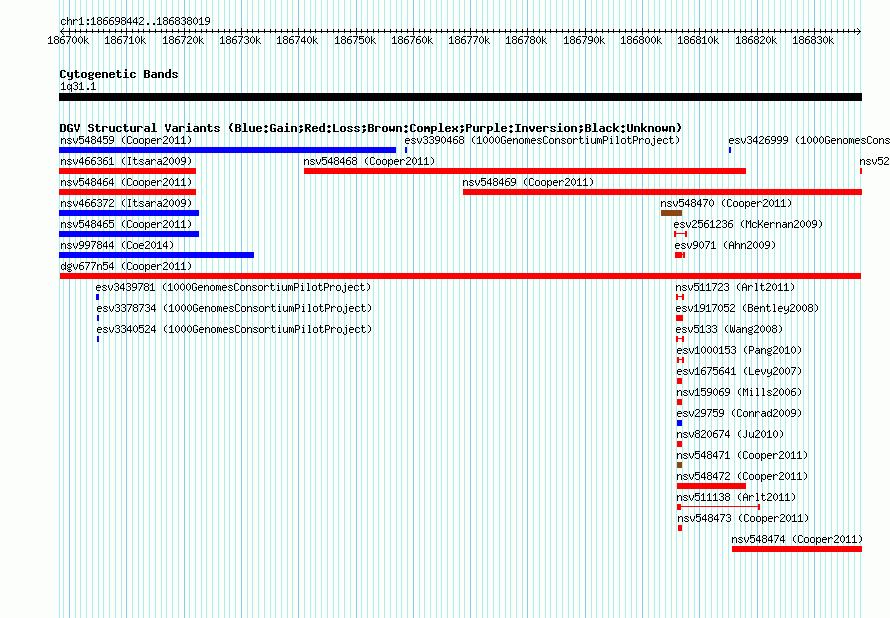This screenshot has width=890, height=618.
Task: Select the nsv548470 (Cooper2011) label
Action: click(x=726, y=203)
